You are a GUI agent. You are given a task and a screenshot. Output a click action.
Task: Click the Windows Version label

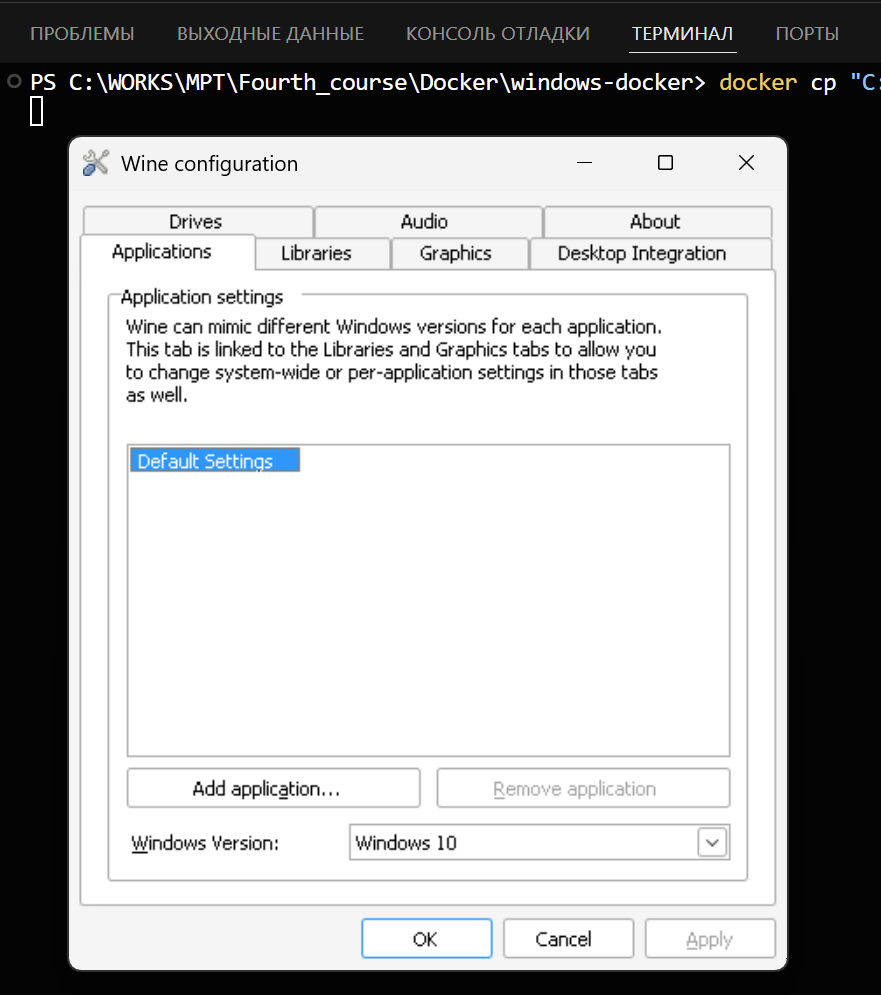pos(205,843)
